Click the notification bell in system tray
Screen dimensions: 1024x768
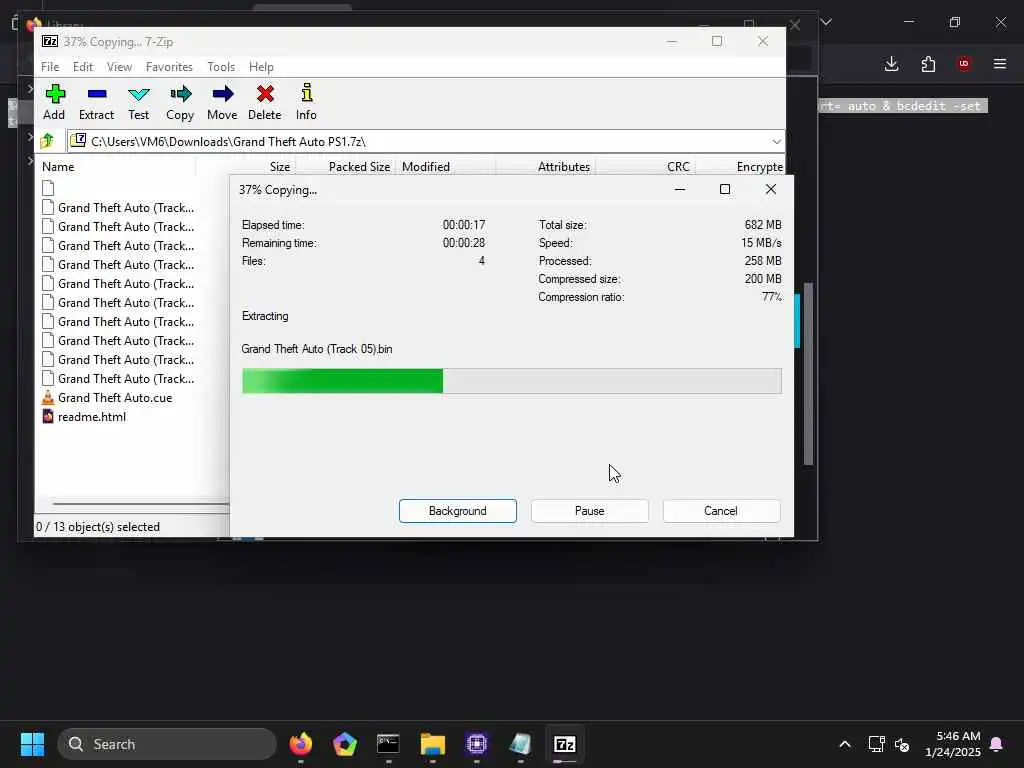(997, 744)
